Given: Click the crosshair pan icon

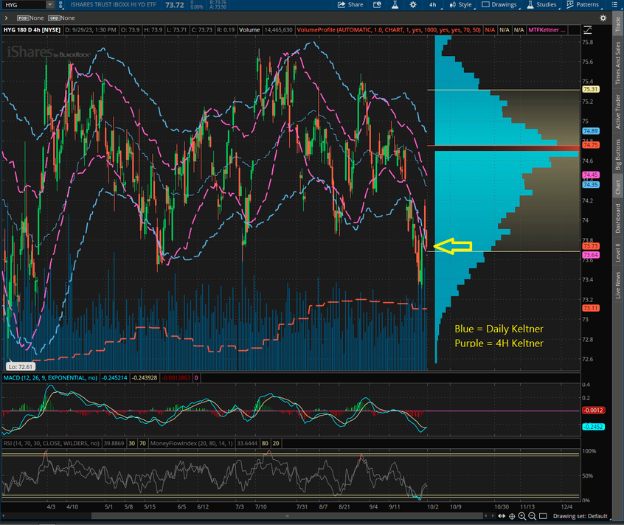Looking at the screenshot, I should tap(512, 516).
